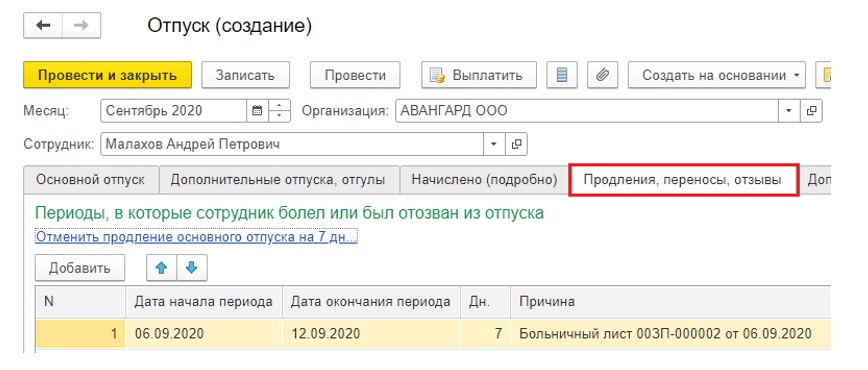Select the Больничный лист 00ЗП-000002 cell
Image resolution: width=868 pixels, height=370 pixels.
pyautogui.click(x=671, y=334)
